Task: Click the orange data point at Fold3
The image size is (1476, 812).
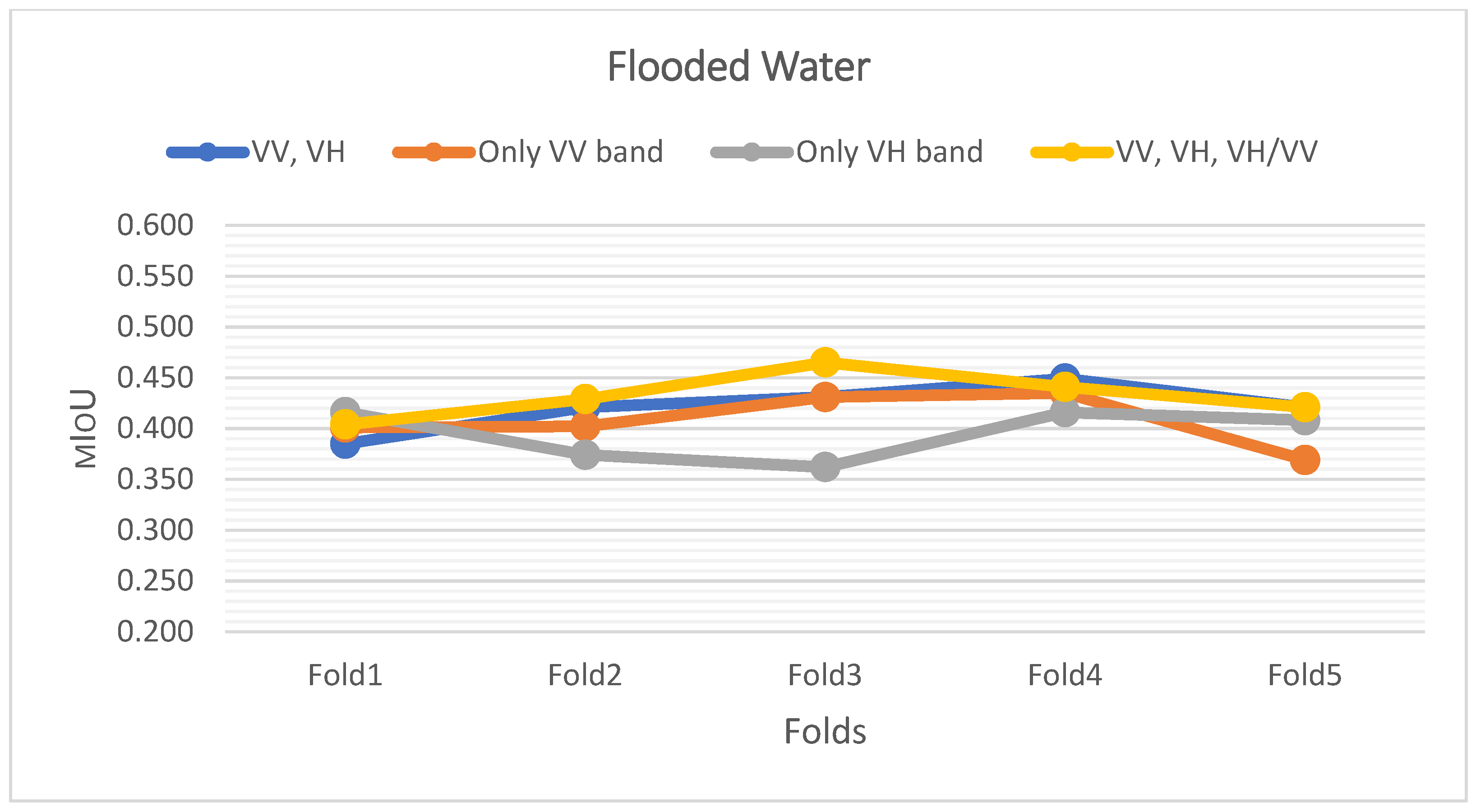Action: click(x=825, y=397)
